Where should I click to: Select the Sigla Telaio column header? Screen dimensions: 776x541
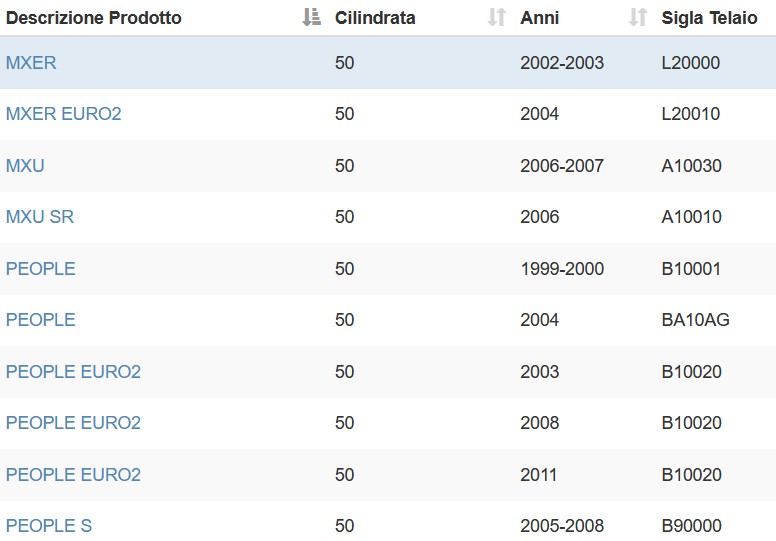[x=709, y=18]
